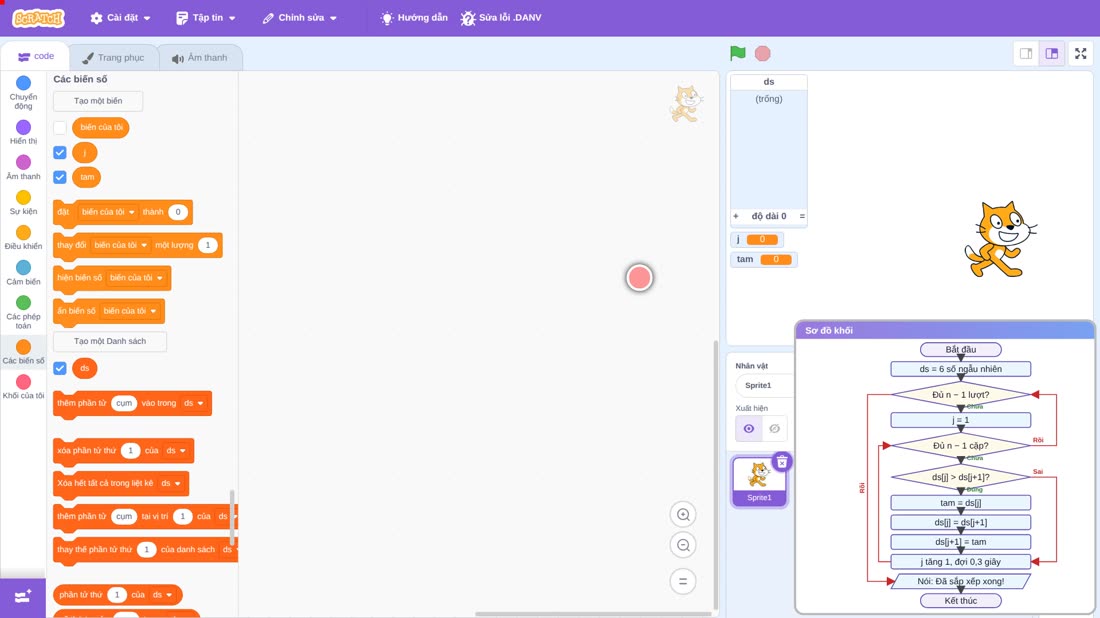Image resolution: width=1100 pixels, height=618 pixels.
Task: Open the Chỉnh sửa menu
Action: point(300,18)
